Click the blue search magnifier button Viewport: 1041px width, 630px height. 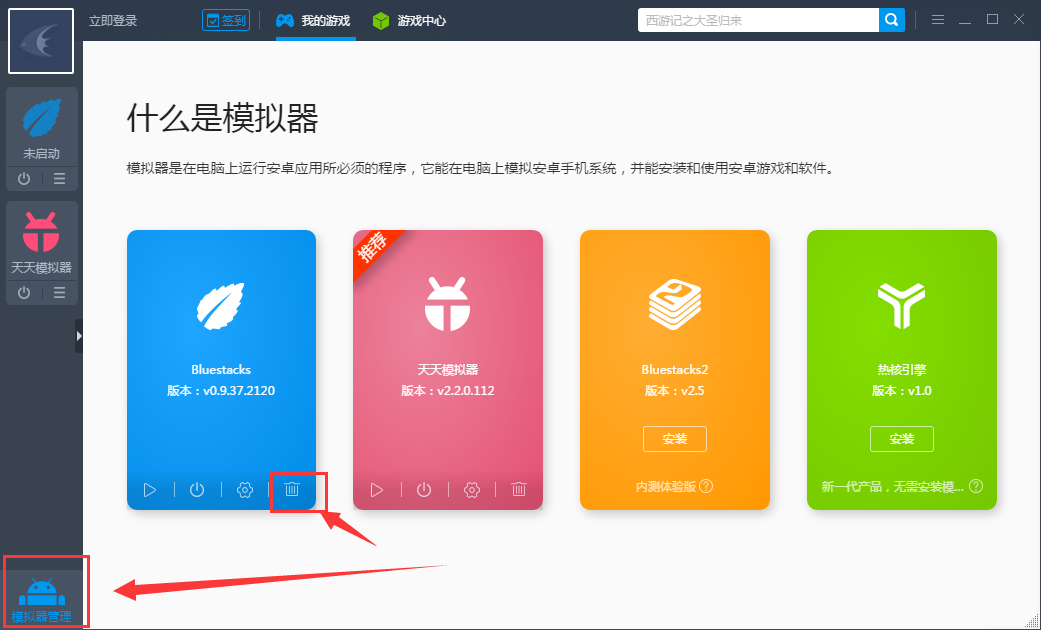892,21
